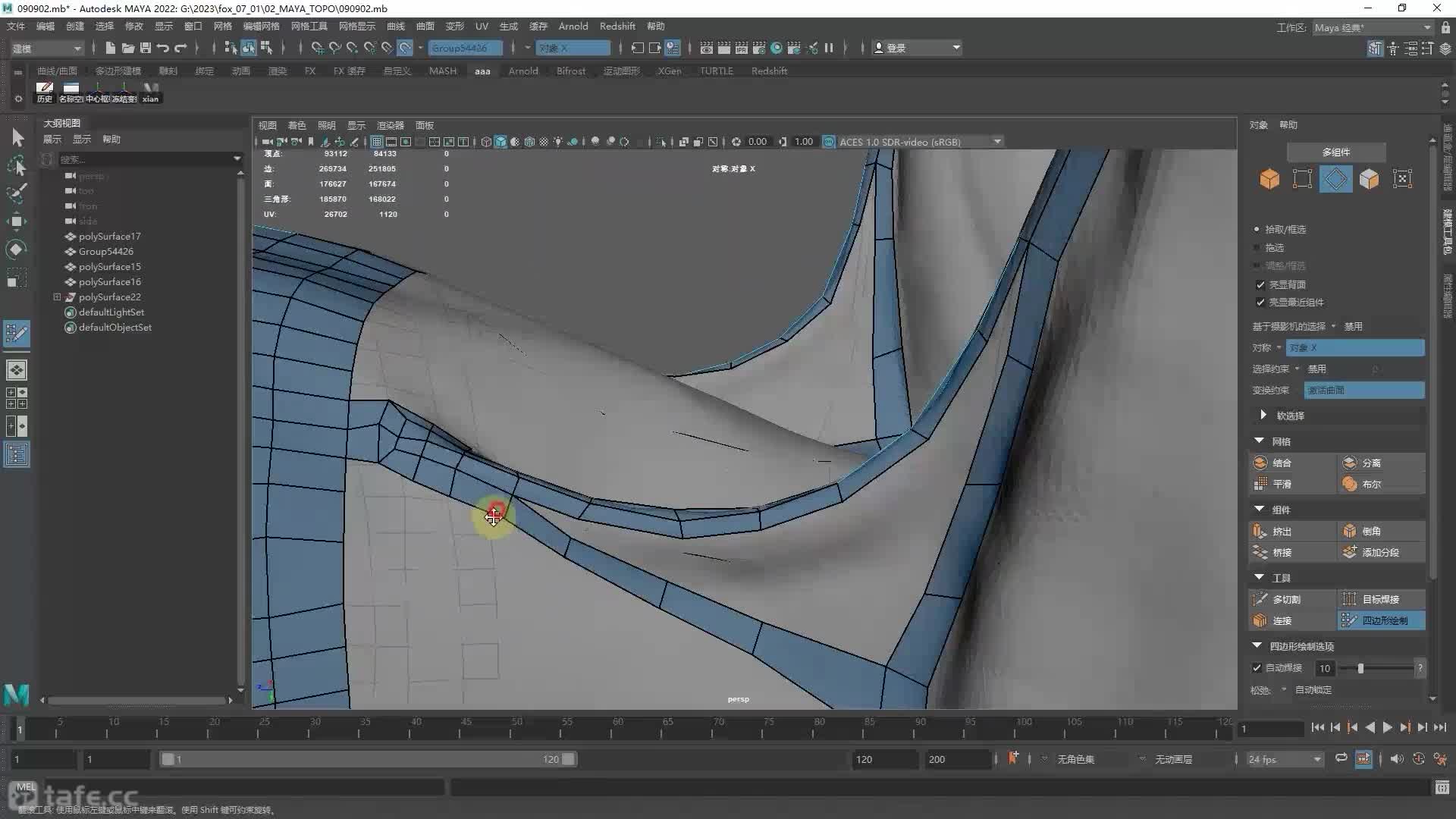Click the save scene icon
This screenshot has width=1456, height=819.
(x=145, y=48)
